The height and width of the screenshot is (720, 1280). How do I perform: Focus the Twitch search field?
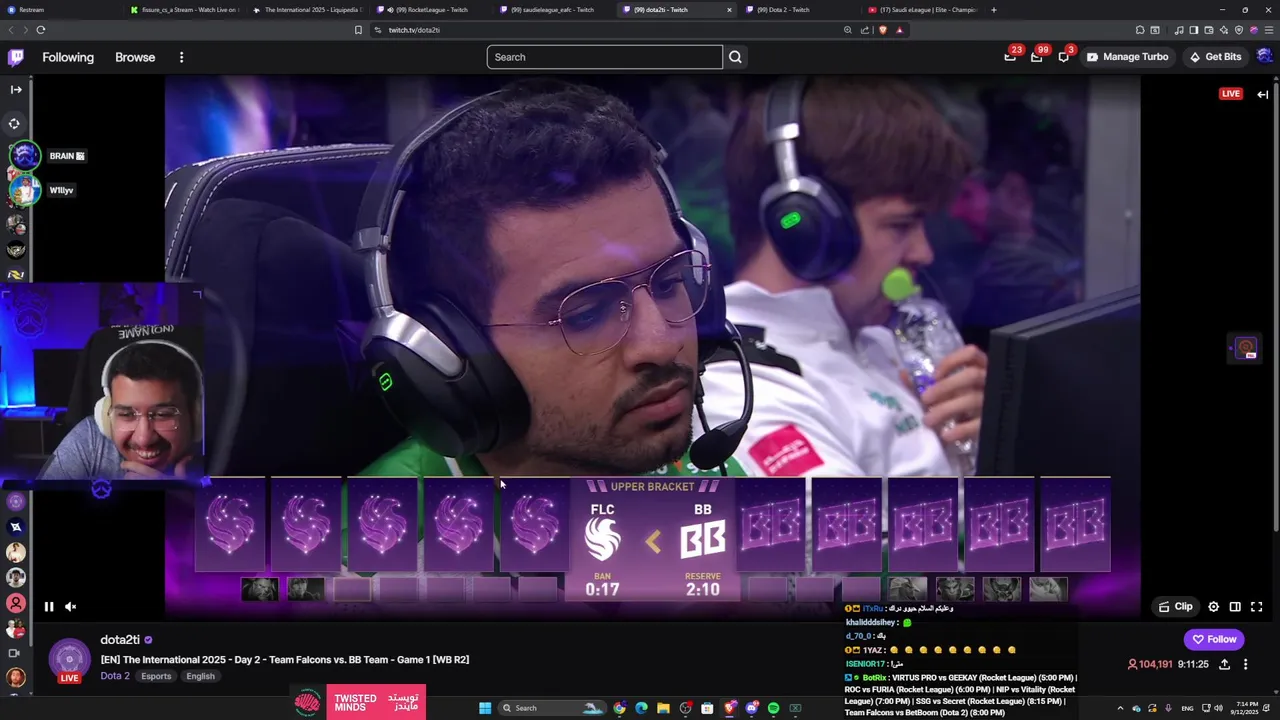pos(604,57)
